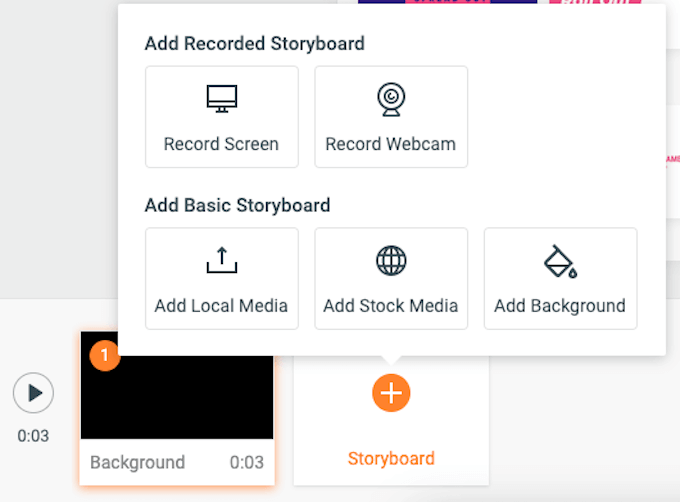Click the orange Storyboard text link
This screenshot has width=680, height=502.
point(391,459)
